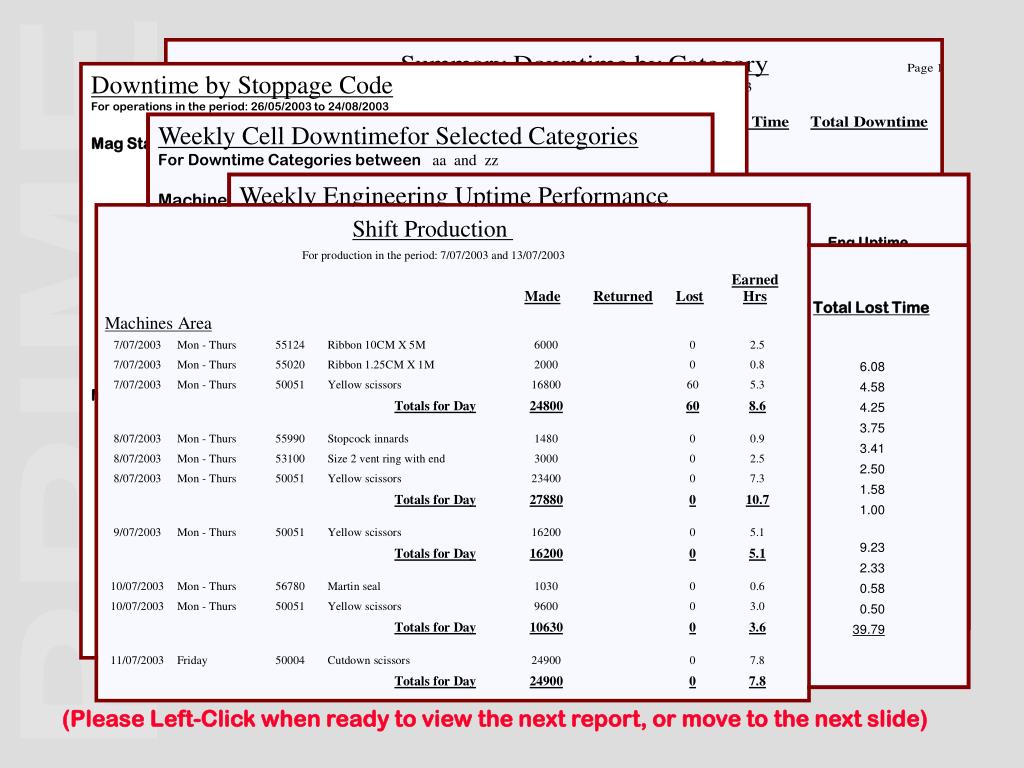Click day total Earned Hrs 7.8 underlined

coord(757,681)
